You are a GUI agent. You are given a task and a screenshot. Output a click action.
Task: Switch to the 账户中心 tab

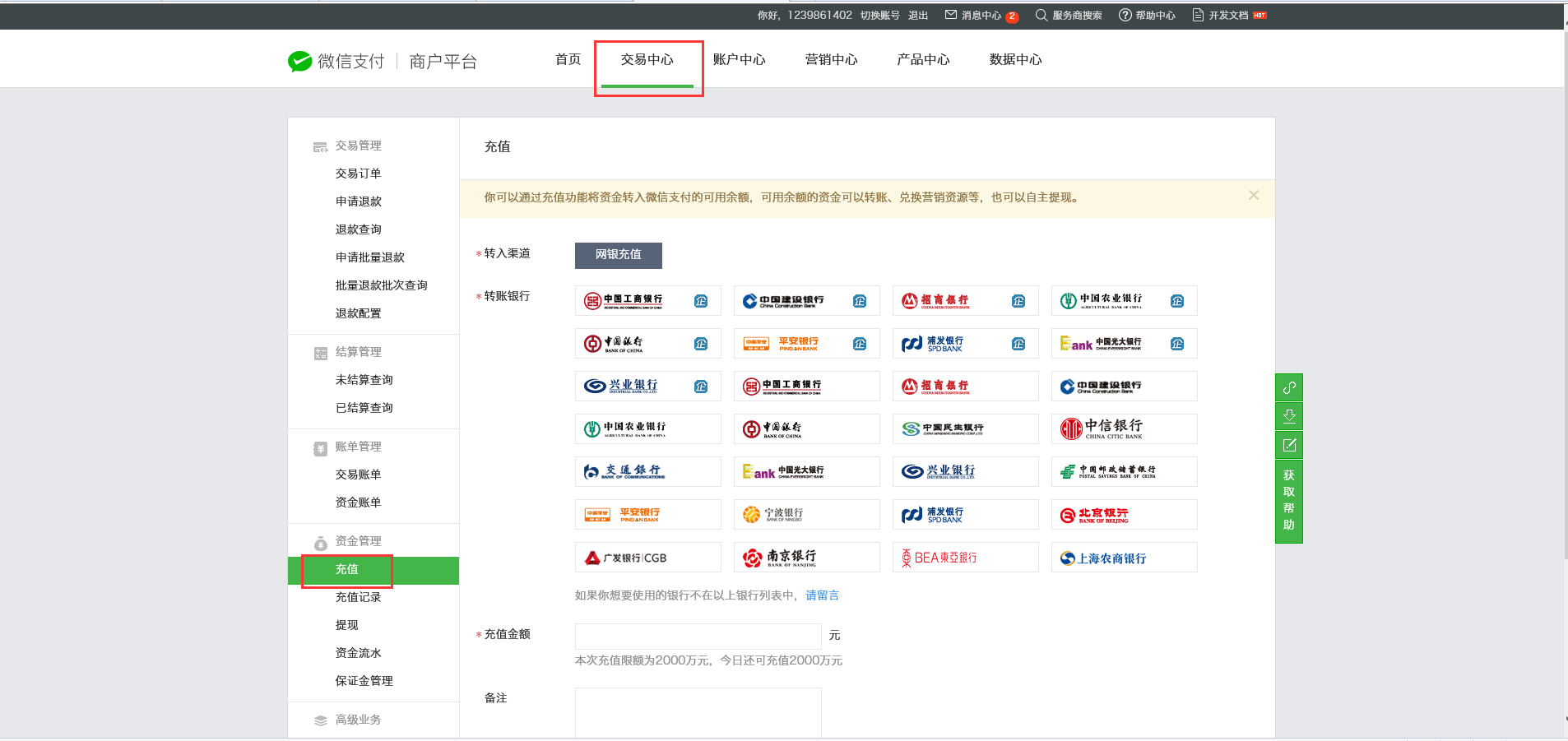(739, 59)
